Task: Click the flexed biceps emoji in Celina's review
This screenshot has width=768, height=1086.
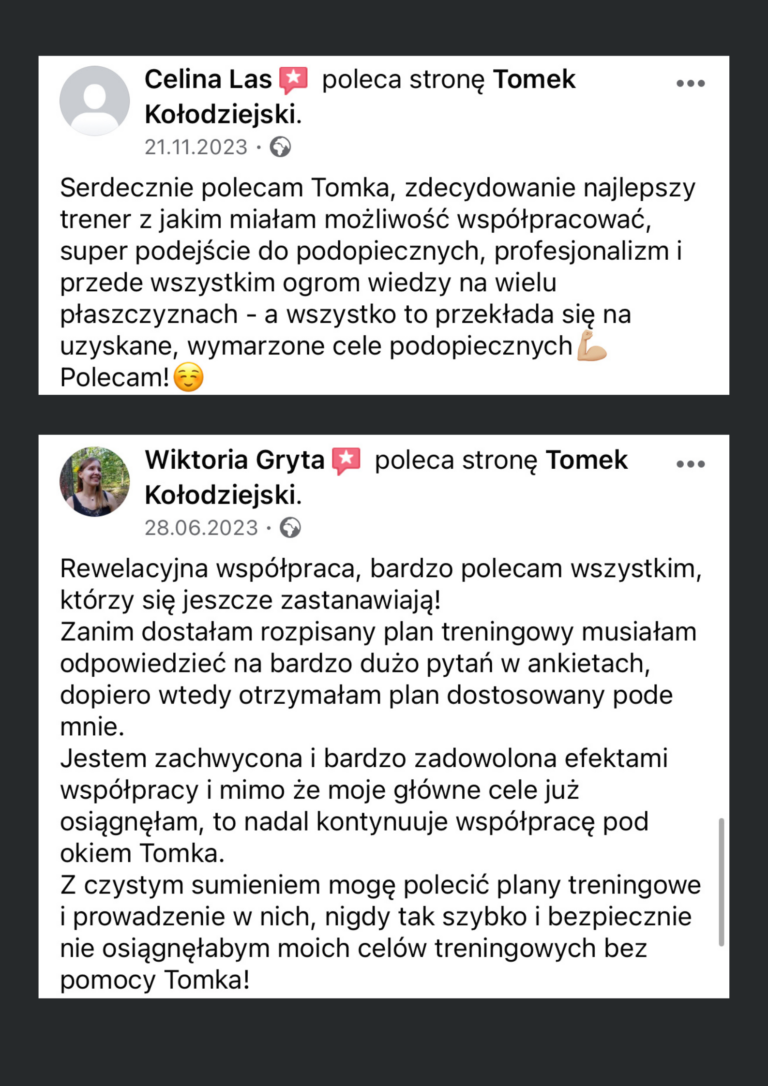Action: (592, 348)
